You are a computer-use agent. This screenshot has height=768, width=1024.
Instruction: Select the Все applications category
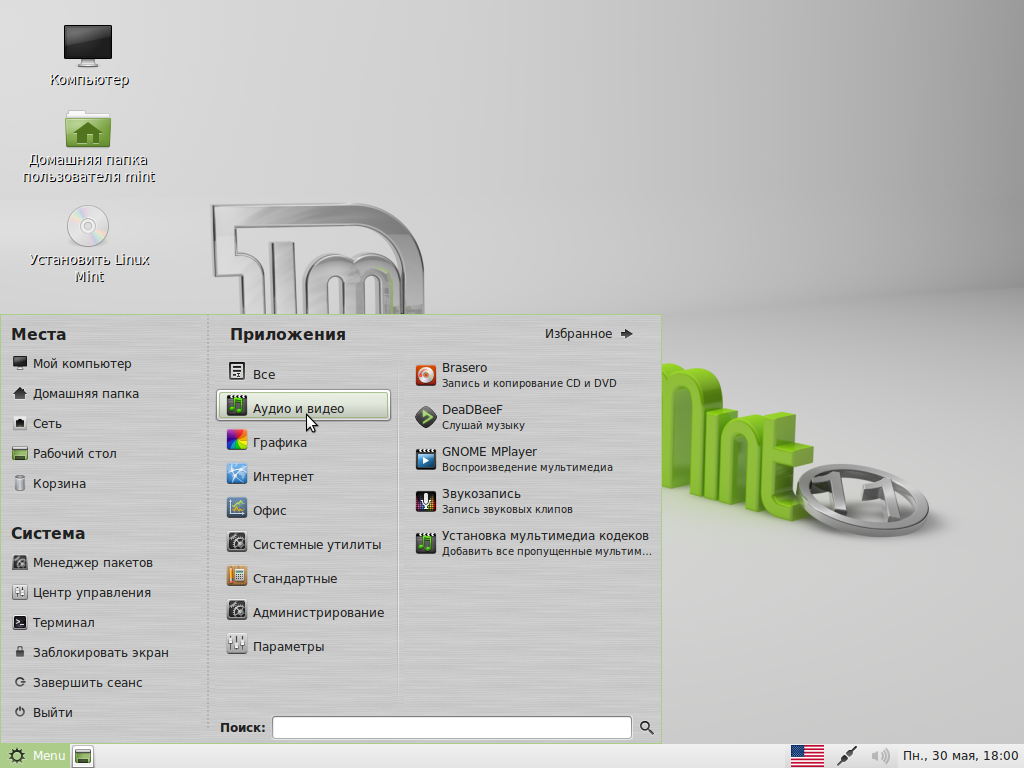click(x=304, y=374)
